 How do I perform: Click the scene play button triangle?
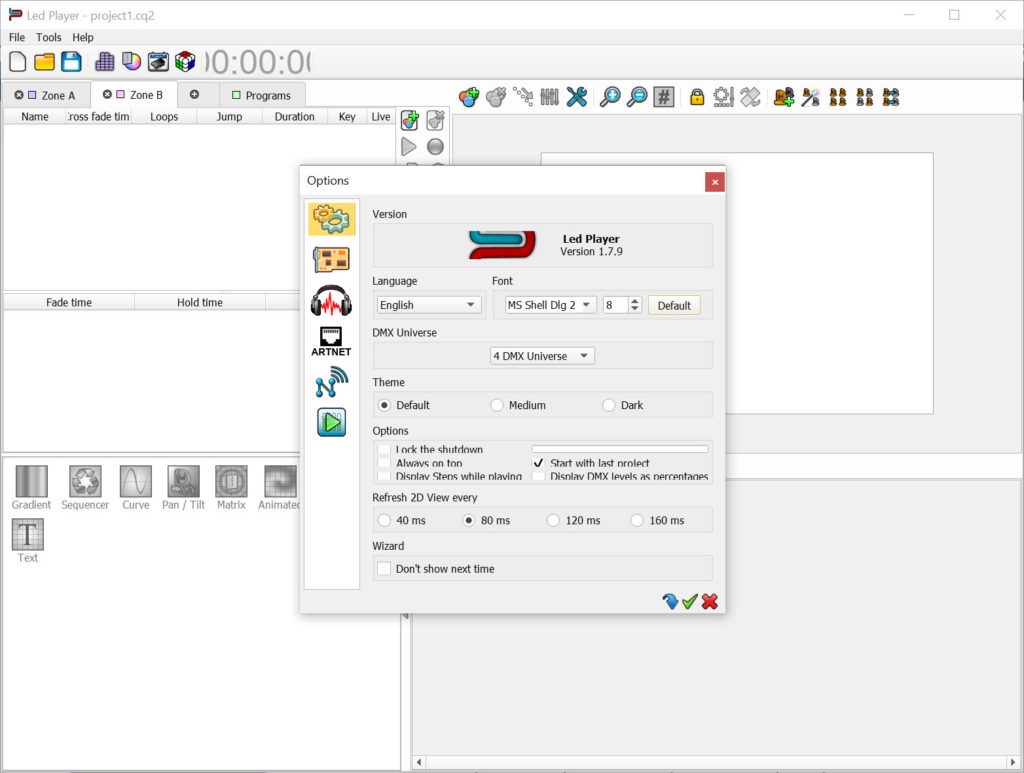point(409,147)
